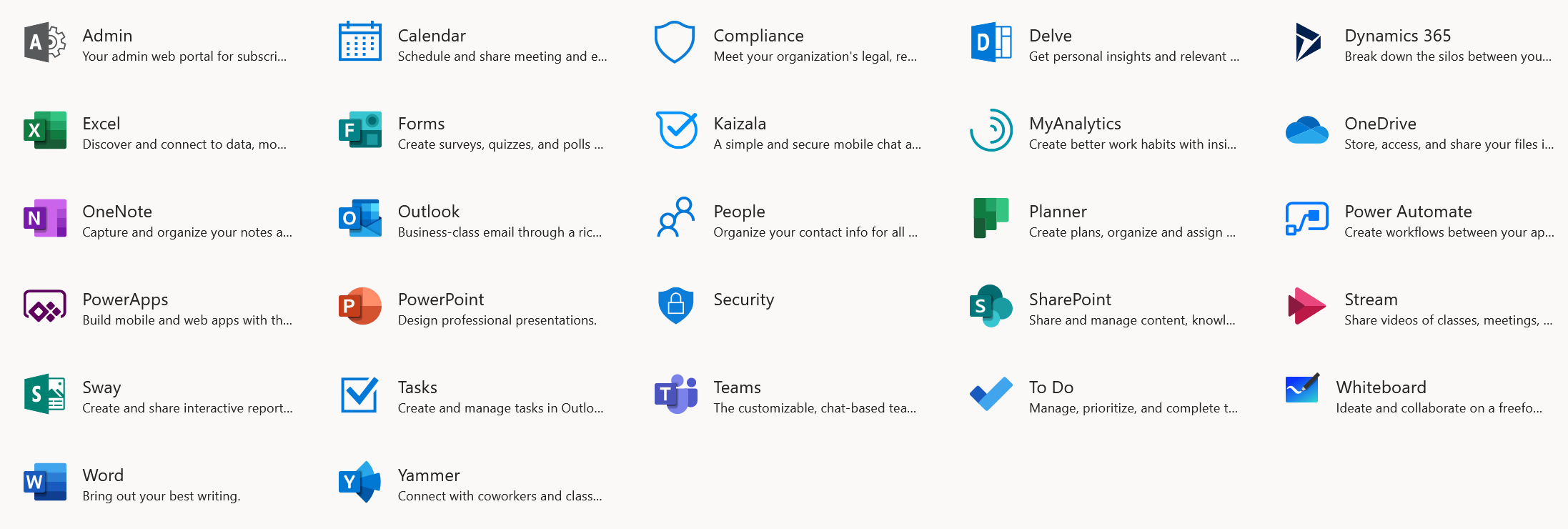Click the People contacts icon
This screenshot has width=1568, height=529.
pyautogui.click(x=676, y=217)
